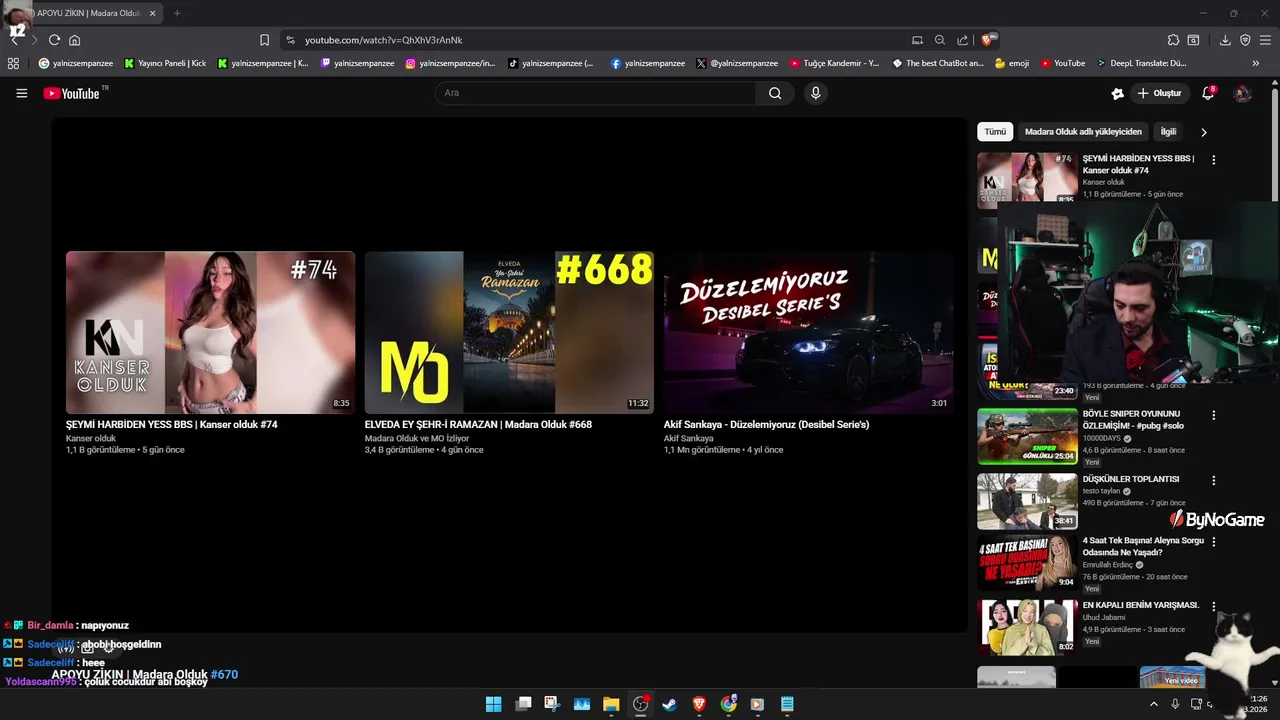Open DÜŞKÜNLER TOPLANTISI video title
The width and height of the screenshot is (1280, 720).
[1131, 479]
